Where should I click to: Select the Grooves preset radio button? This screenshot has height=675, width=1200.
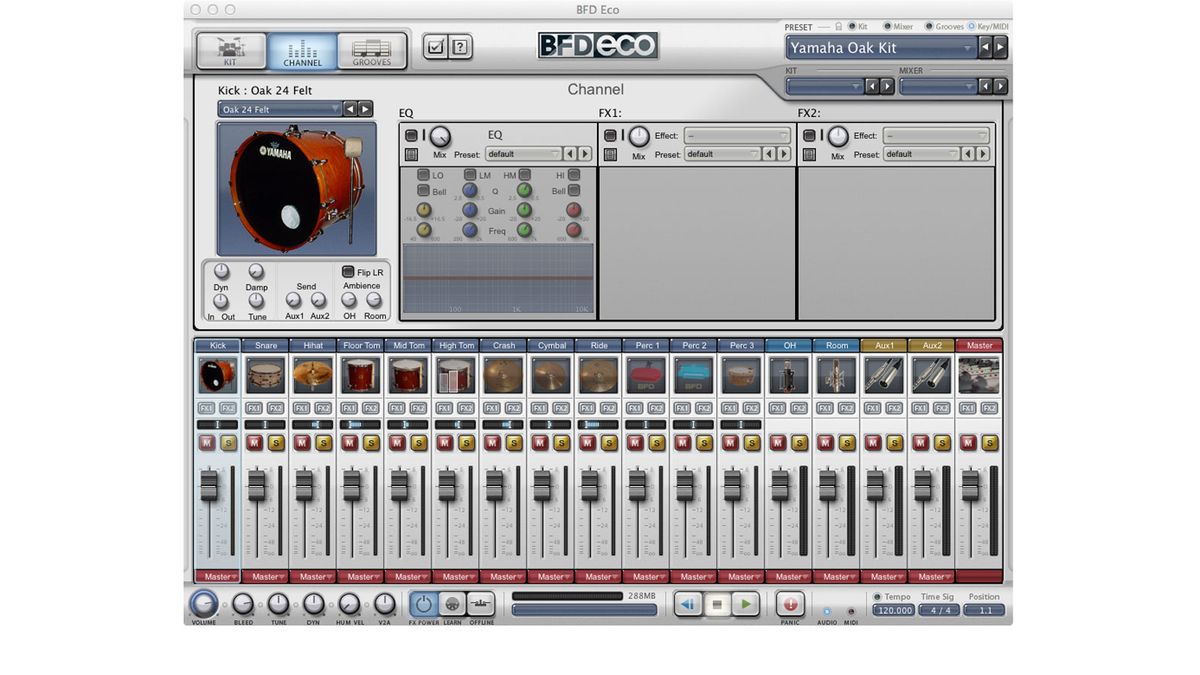click(930, 26)
